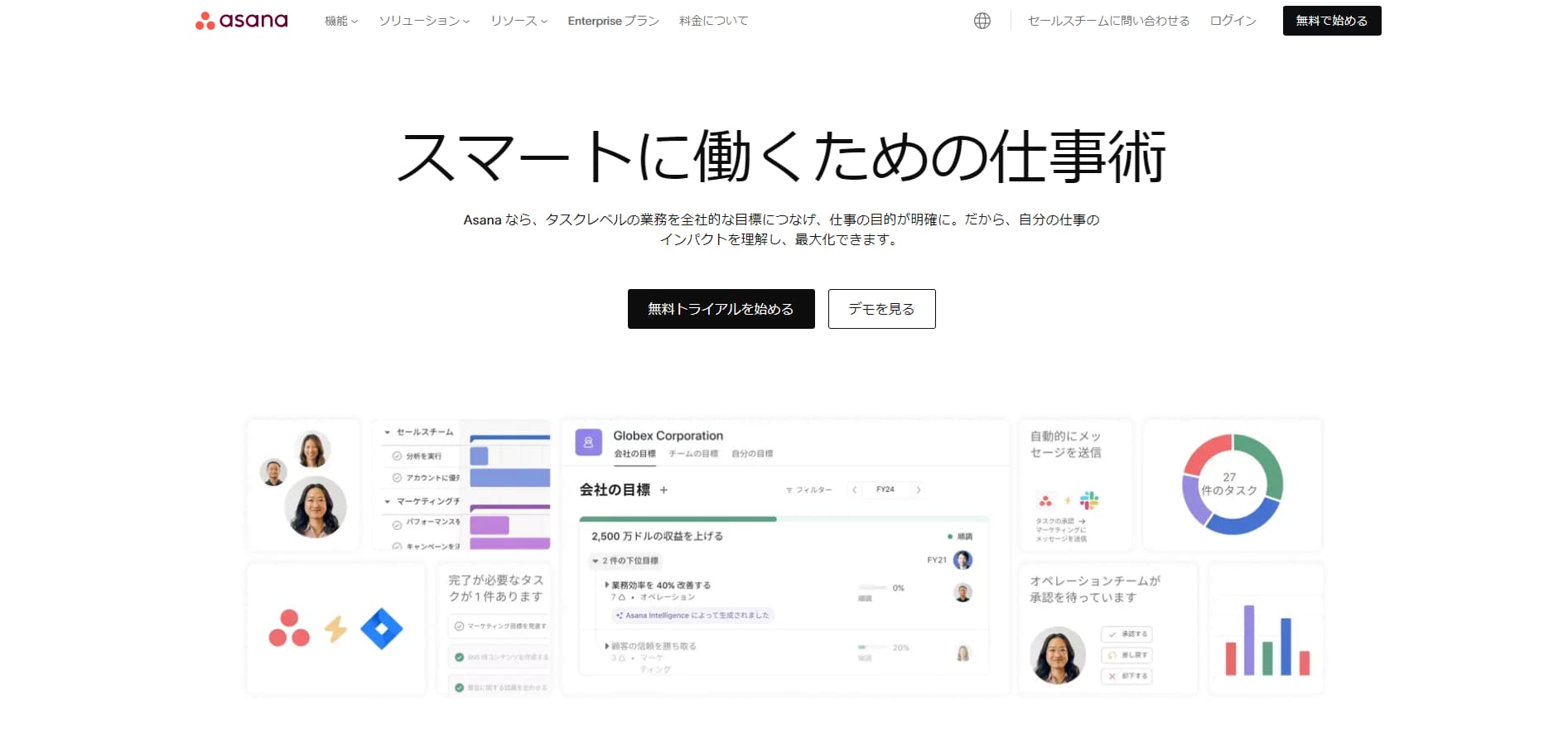Image resolution: width=1568 pixels, height=733 pixels.
Task: Open the globe language selector
Action: (x=982, y=21)
